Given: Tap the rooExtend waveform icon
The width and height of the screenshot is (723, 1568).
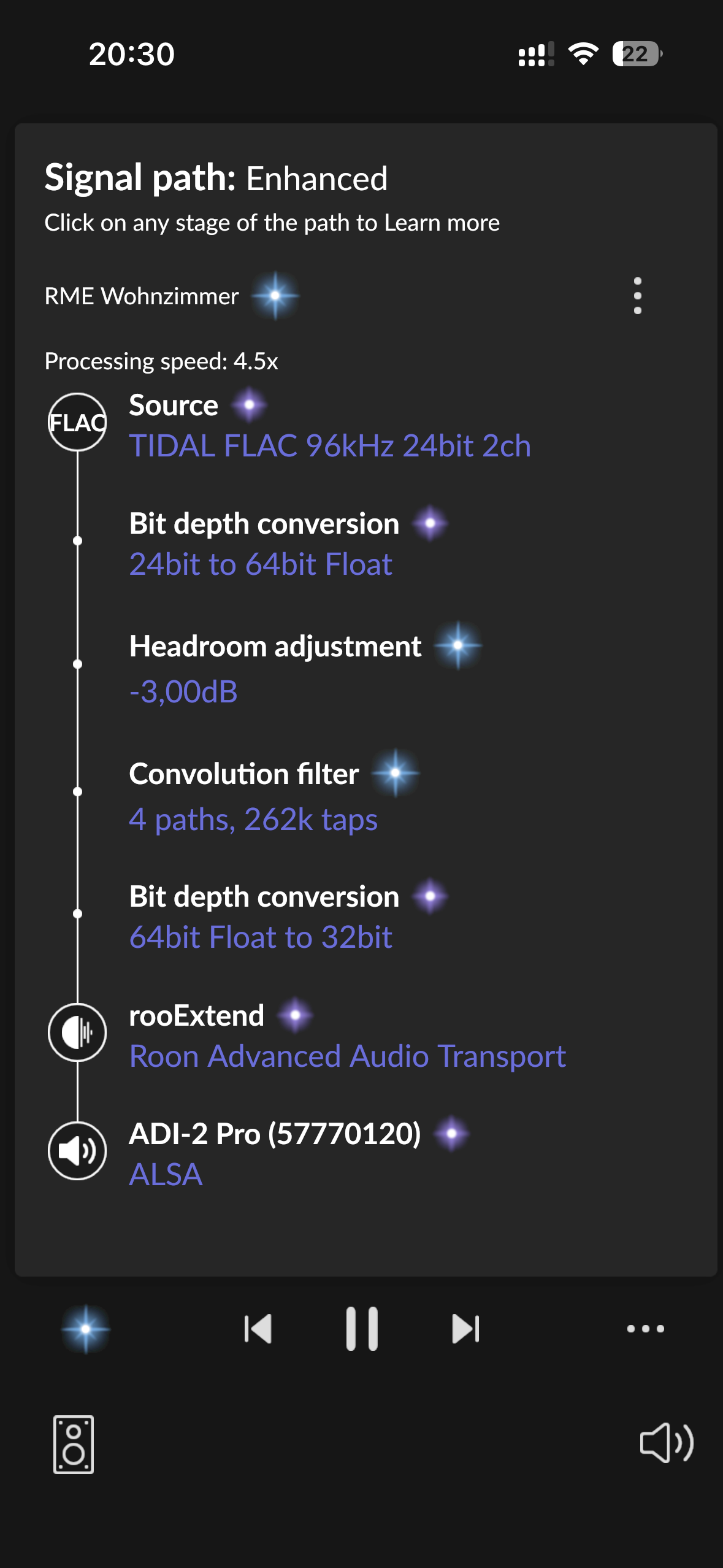Looking at the screenshot, I should tap(77, 1032).
